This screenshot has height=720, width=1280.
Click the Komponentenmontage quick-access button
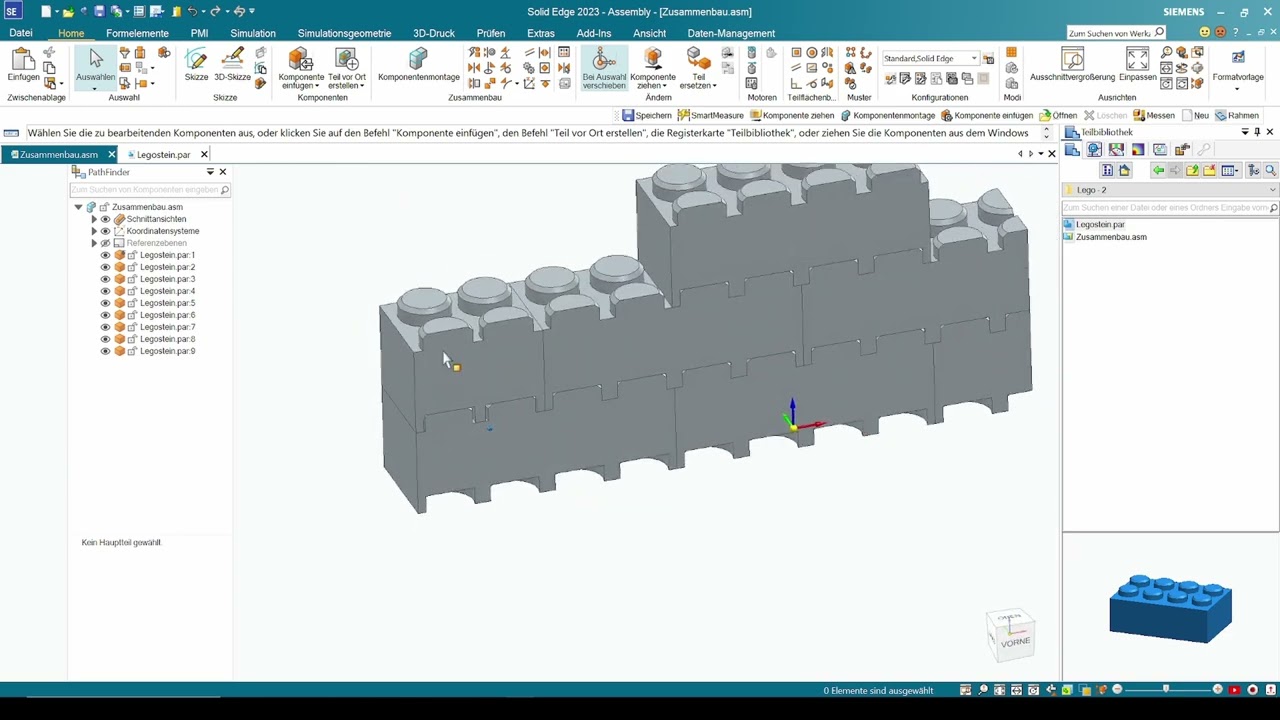coord(887,115)
